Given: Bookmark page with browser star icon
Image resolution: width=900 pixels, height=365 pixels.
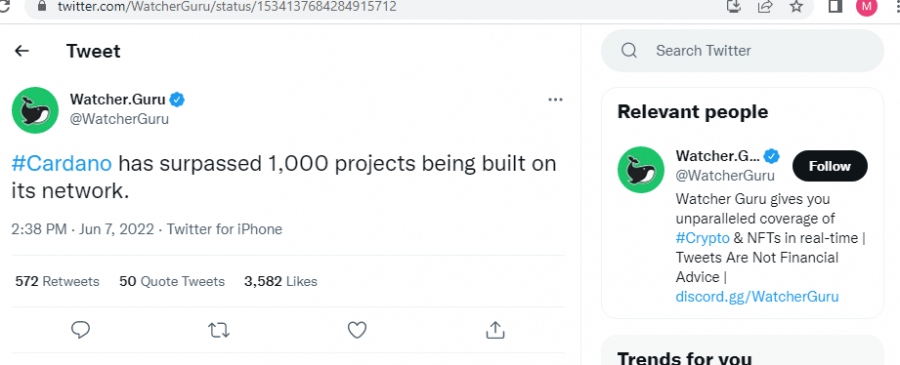Looking at the screenshot, I should (x=796, y=6).
